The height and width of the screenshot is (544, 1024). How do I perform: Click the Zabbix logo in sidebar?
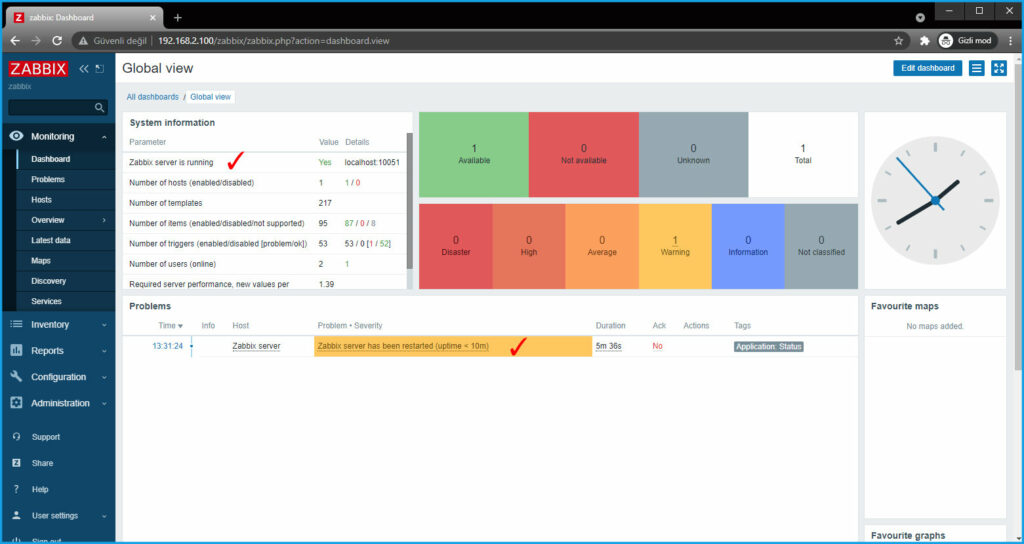[x=39, y=69]
